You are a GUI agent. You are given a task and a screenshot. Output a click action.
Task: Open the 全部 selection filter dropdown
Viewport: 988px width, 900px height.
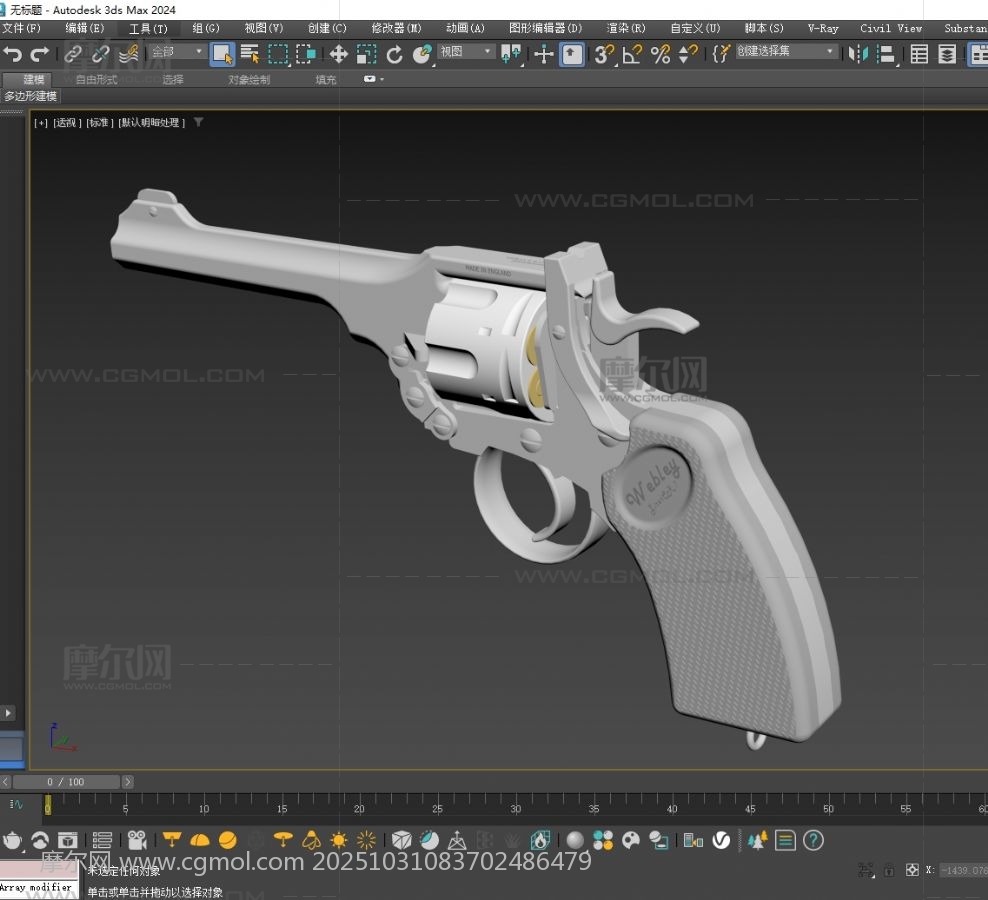tap(177, 52)
